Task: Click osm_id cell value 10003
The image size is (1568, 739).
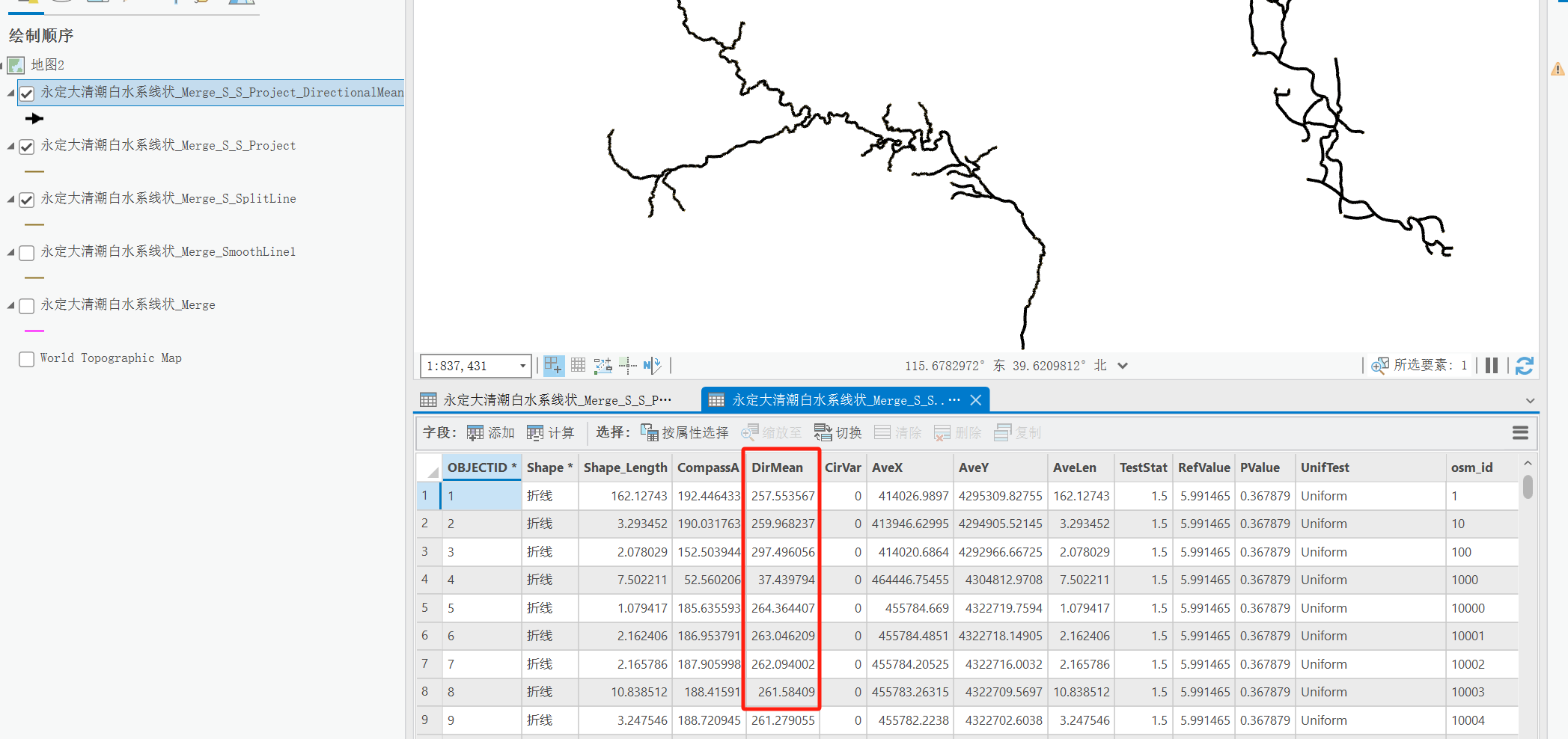Action: 1482,692
